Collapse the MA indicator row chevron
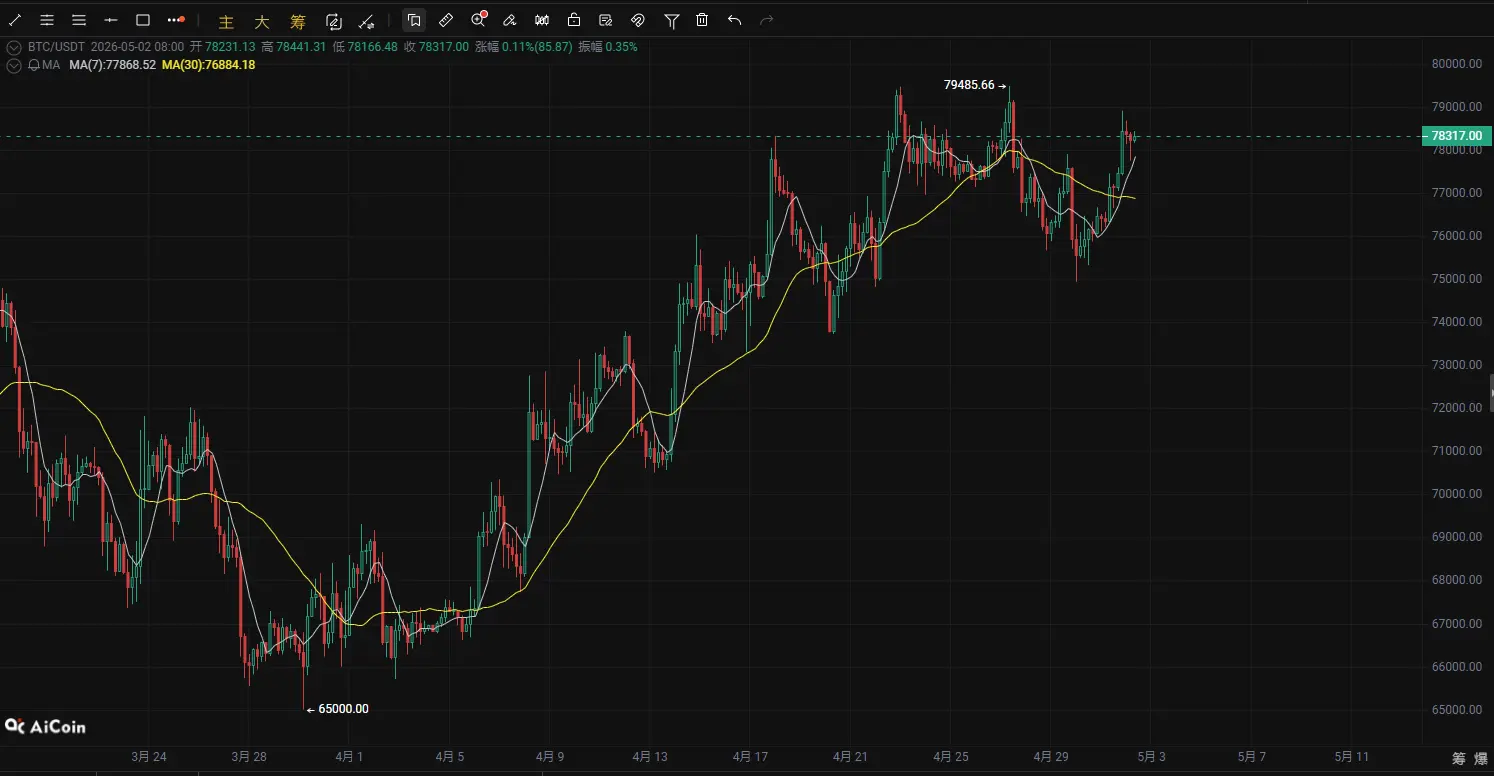The height and width of the screenshot is (776, 1494). tap(13, 65)
